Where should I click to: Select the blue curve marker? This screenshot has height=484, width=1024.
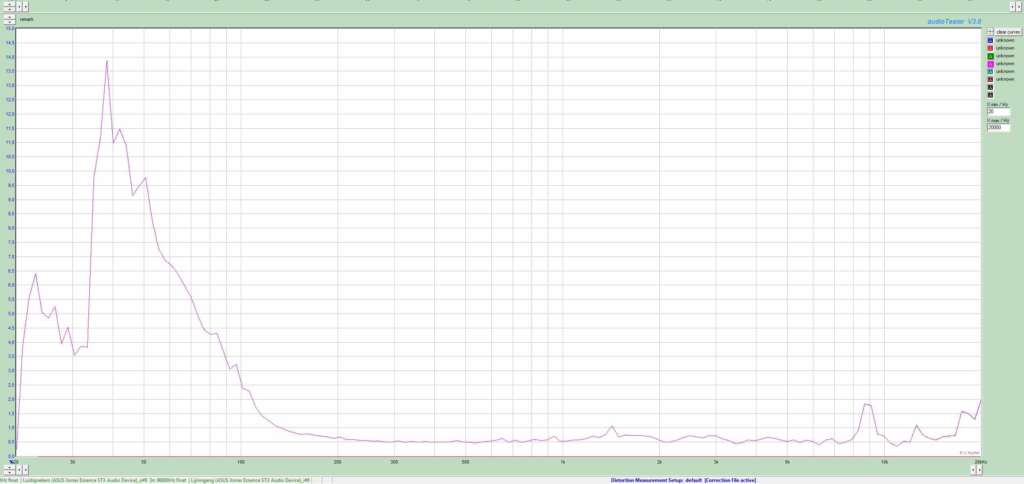pos(990,40)
